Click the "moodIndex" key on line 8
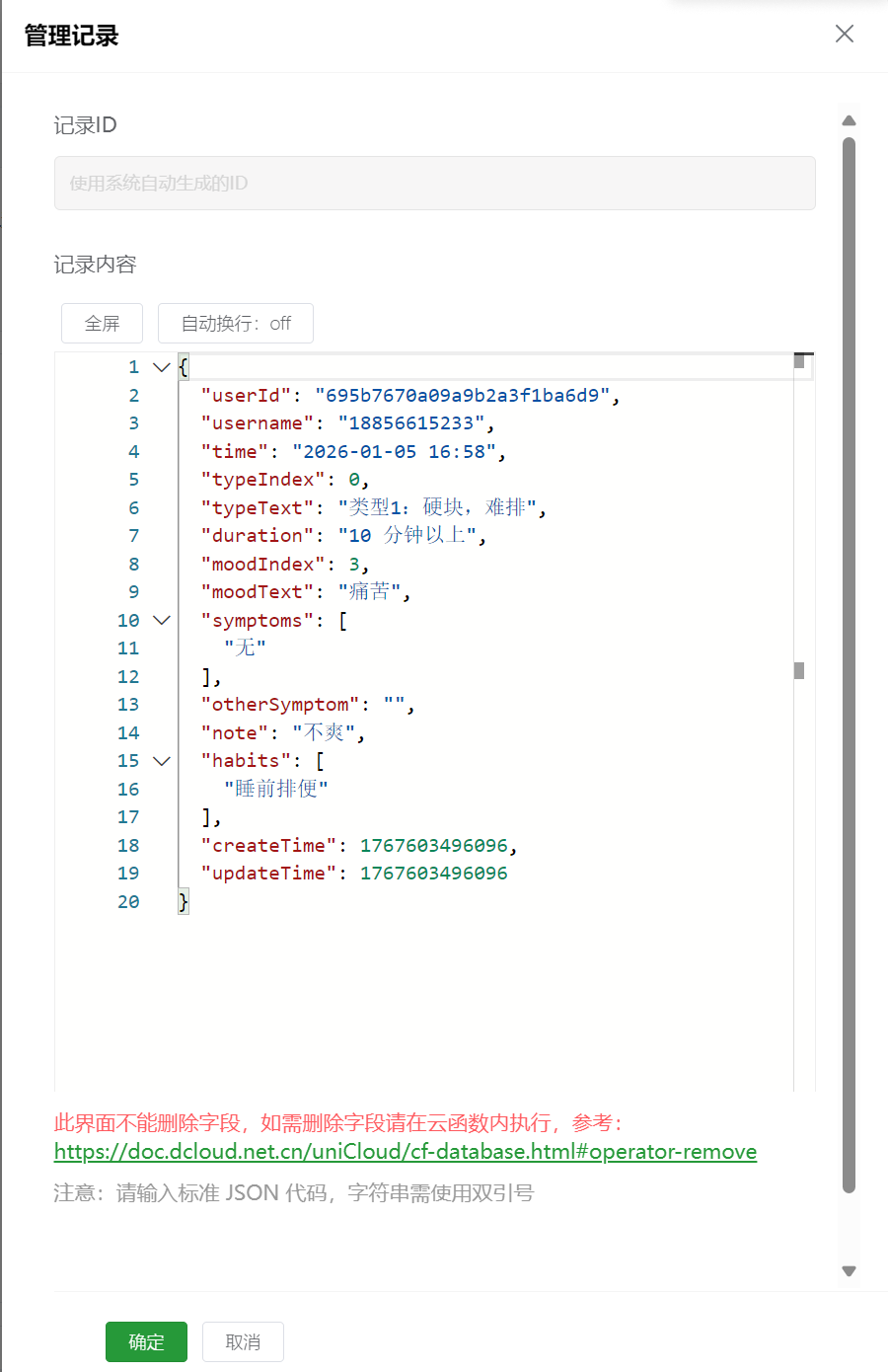This screenshot has height=1372, width=888. point(263,564)
